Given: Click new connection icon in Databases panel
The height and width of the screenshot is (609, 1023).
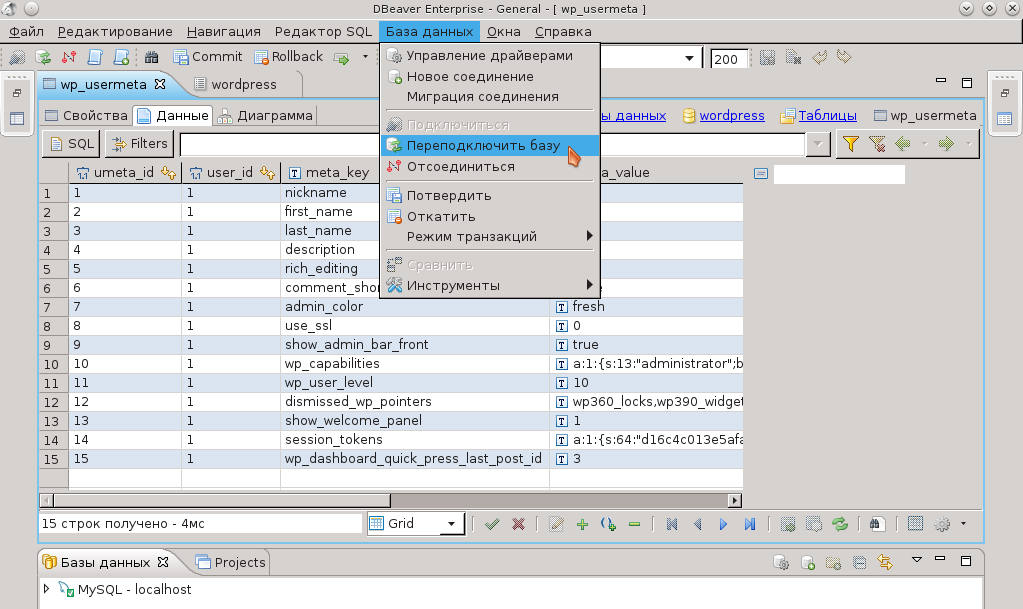Looking at the screenshot, I should pyautogui.click(x=808, y=562).
